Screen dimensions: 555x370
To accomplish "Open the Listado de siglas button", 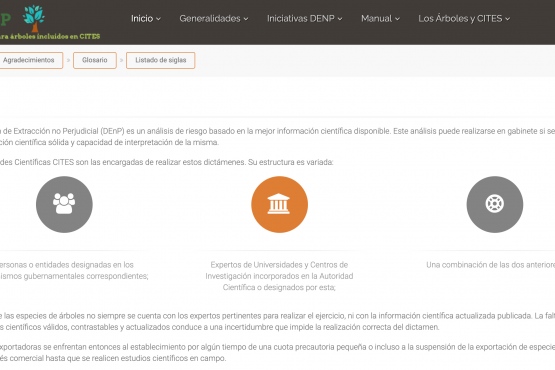I will (x=160, y=60).
